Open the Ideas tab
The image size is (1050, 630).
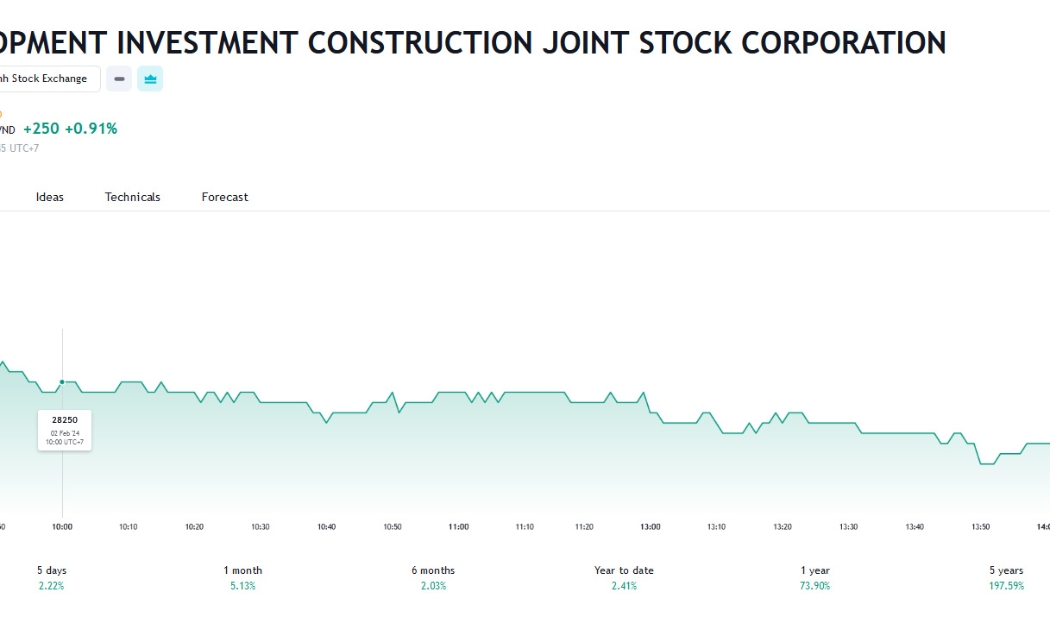click(x=50, y=197)
